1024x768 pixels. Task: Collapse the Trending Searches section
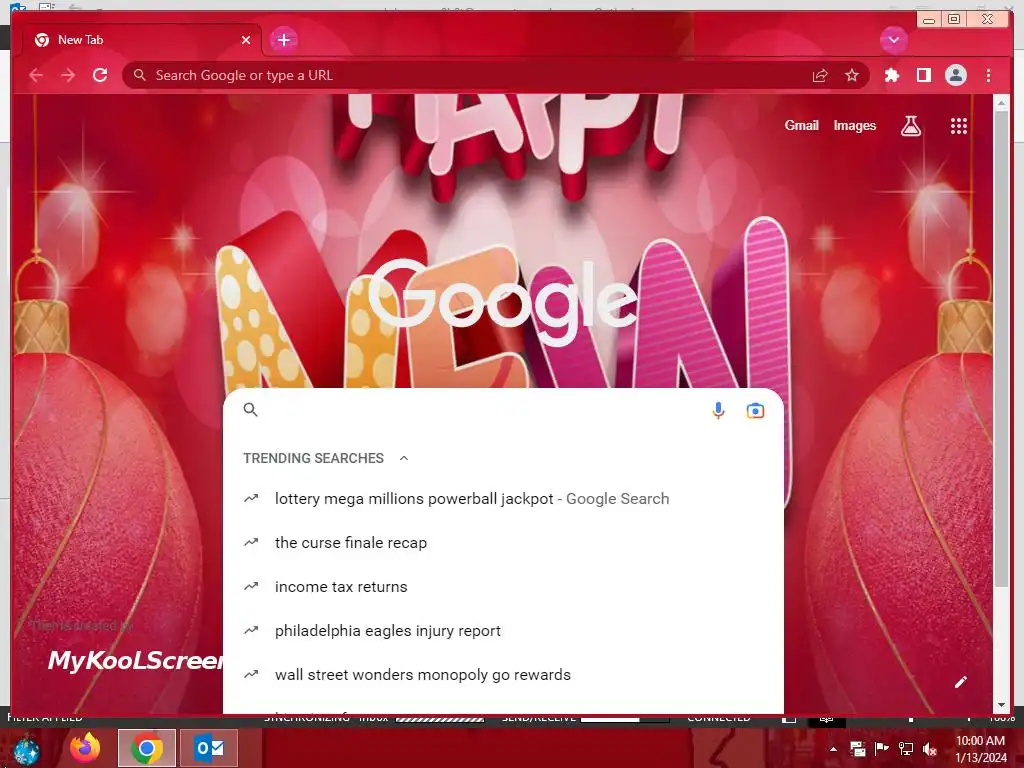[404, 458]
